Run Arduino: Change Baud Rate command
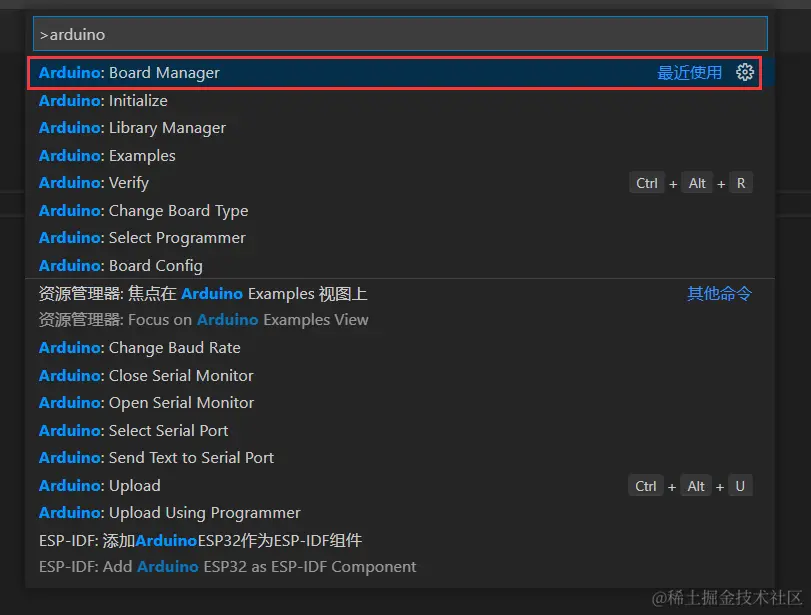 [400, 348]
